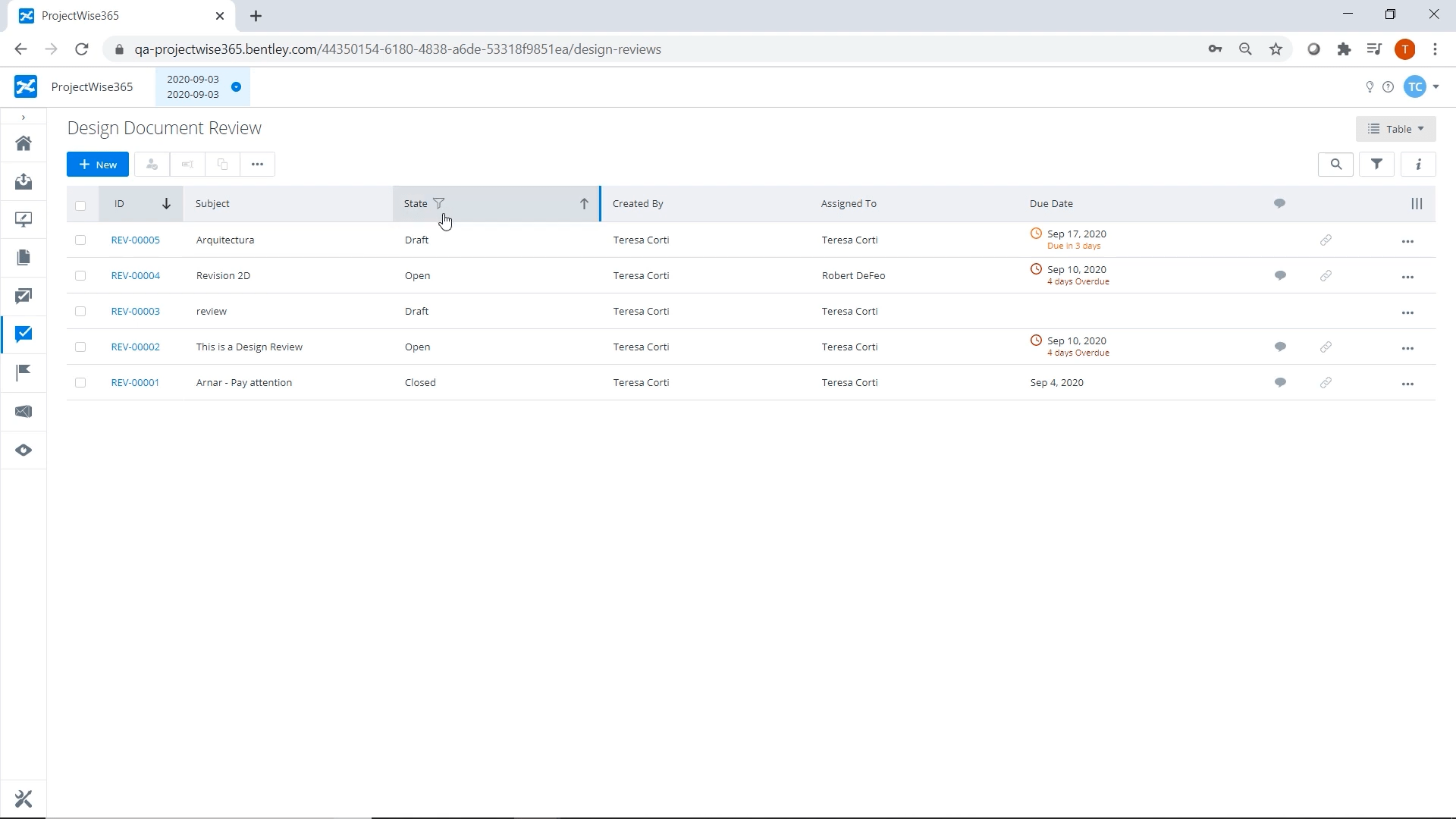This screenshot has width=1456, height=819.
Task: Expand the left sidebar chevron
Action: click(x=24, y=118)
